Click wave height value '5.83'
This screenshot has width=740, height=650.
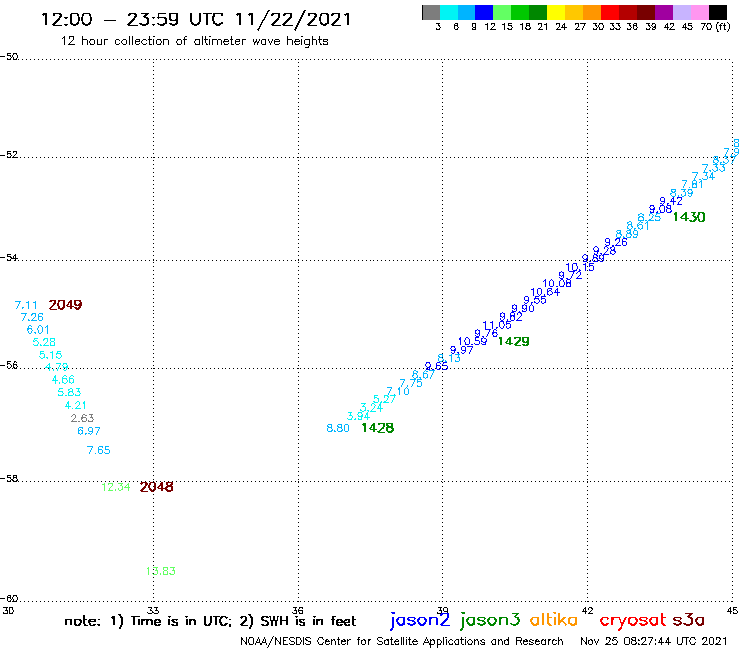tap(69, 392)
